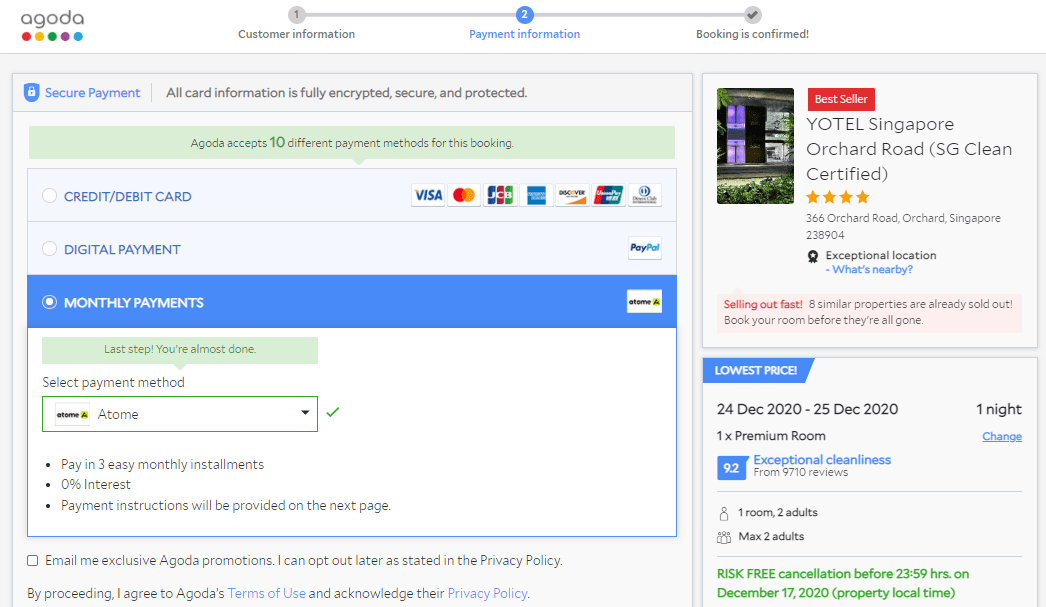Click the LOWEST PRICE banner
Screen dimensions: 1046x607
[756, 370]
